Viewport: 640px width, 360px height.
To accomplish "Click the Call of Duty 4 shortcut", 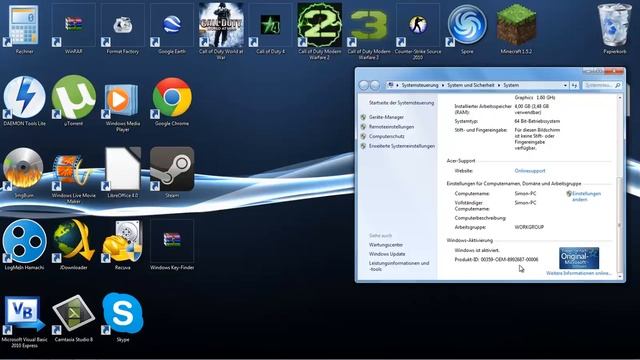I will pos(270,25).
